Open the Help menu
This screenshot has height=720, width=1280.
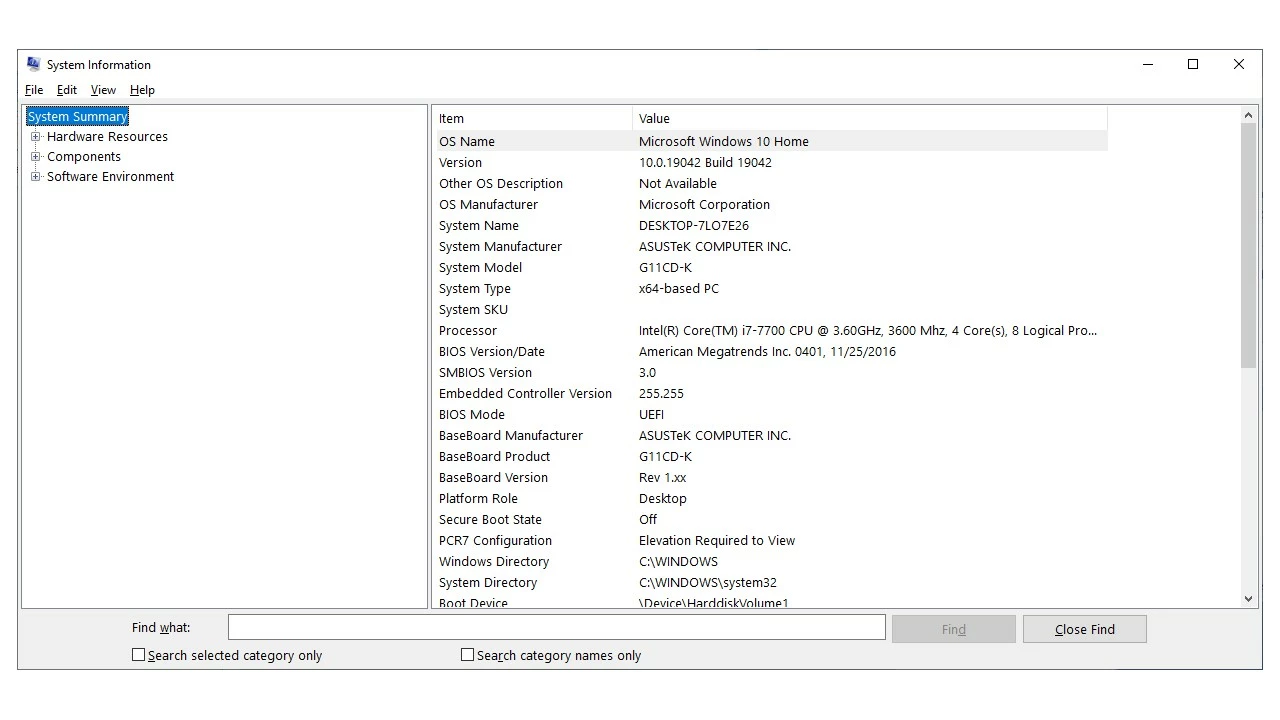142,90
